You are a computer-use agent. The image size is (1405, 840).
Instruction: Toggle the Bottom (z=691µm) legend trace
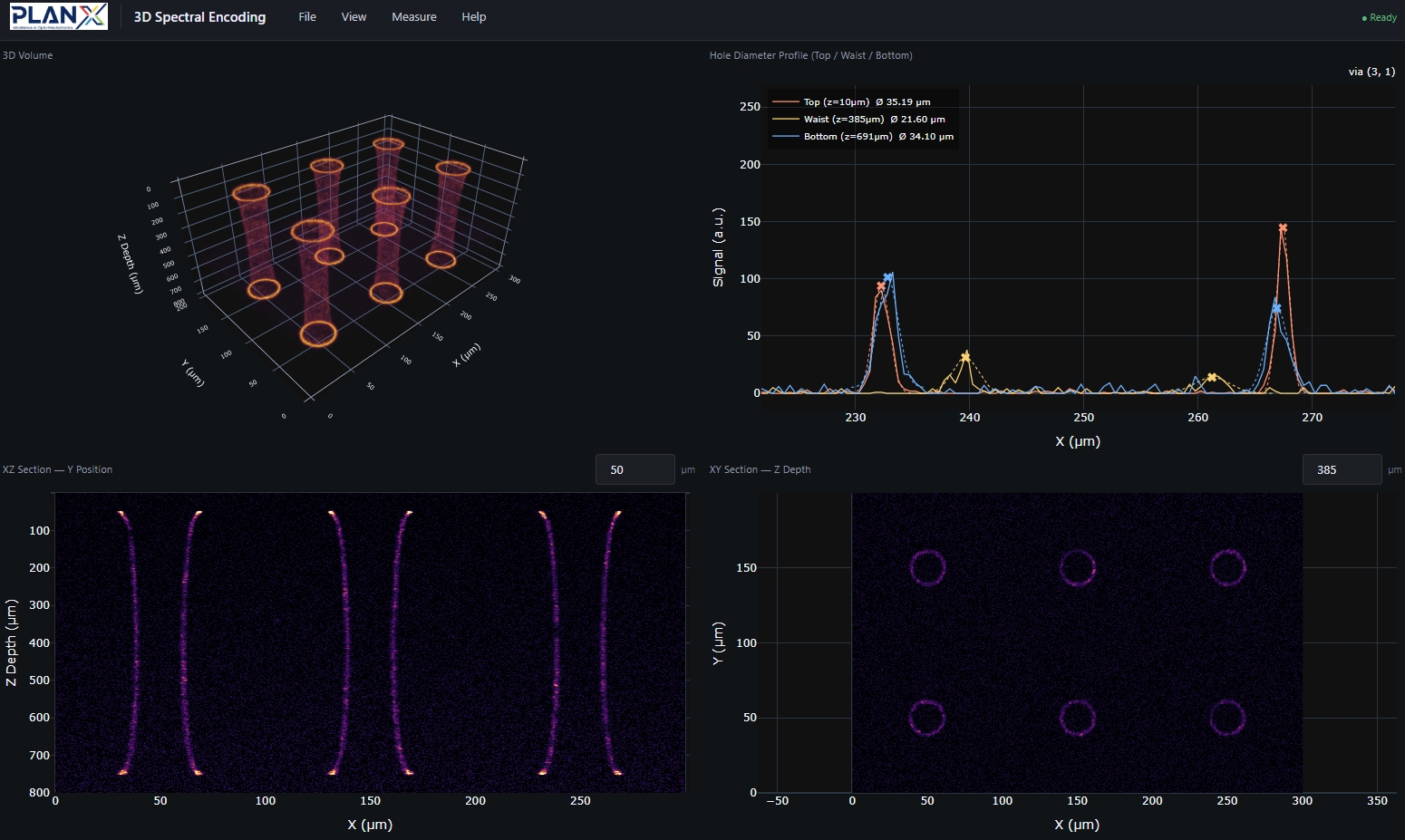coord(863,136)
